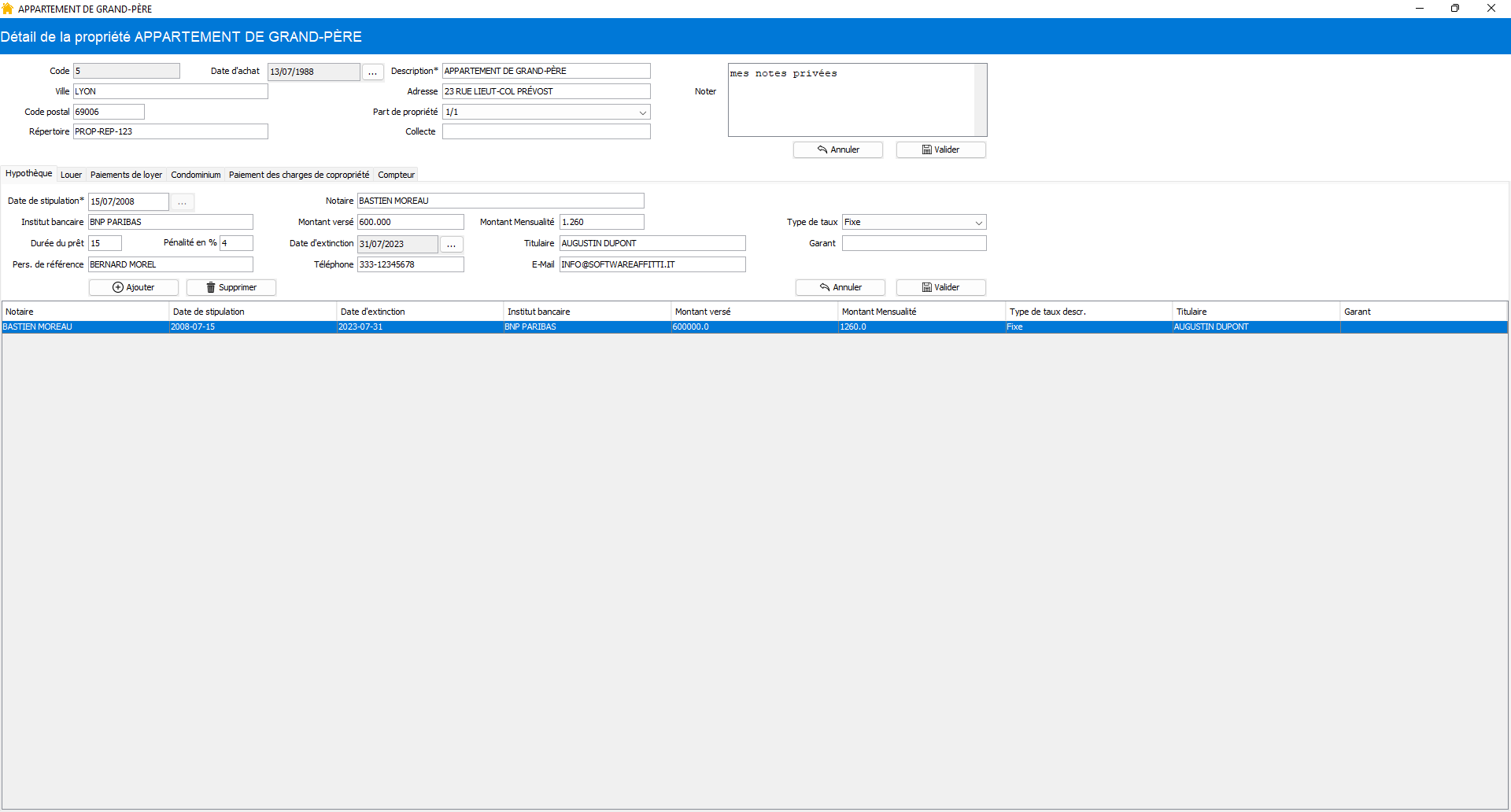Click the Montant versé field
Viewport: 1511px width, 812px height.
[x=411, y=222]
